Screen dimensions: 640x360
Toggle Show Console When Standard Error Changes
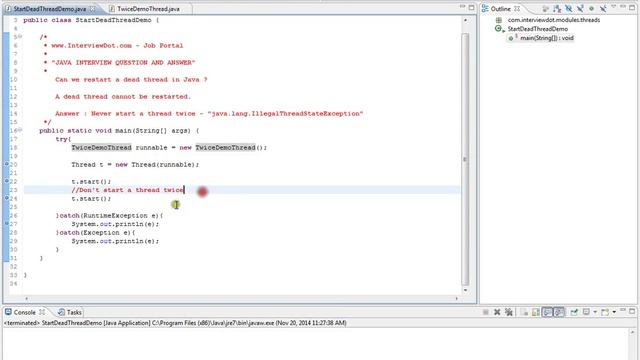tap(559, 312)
